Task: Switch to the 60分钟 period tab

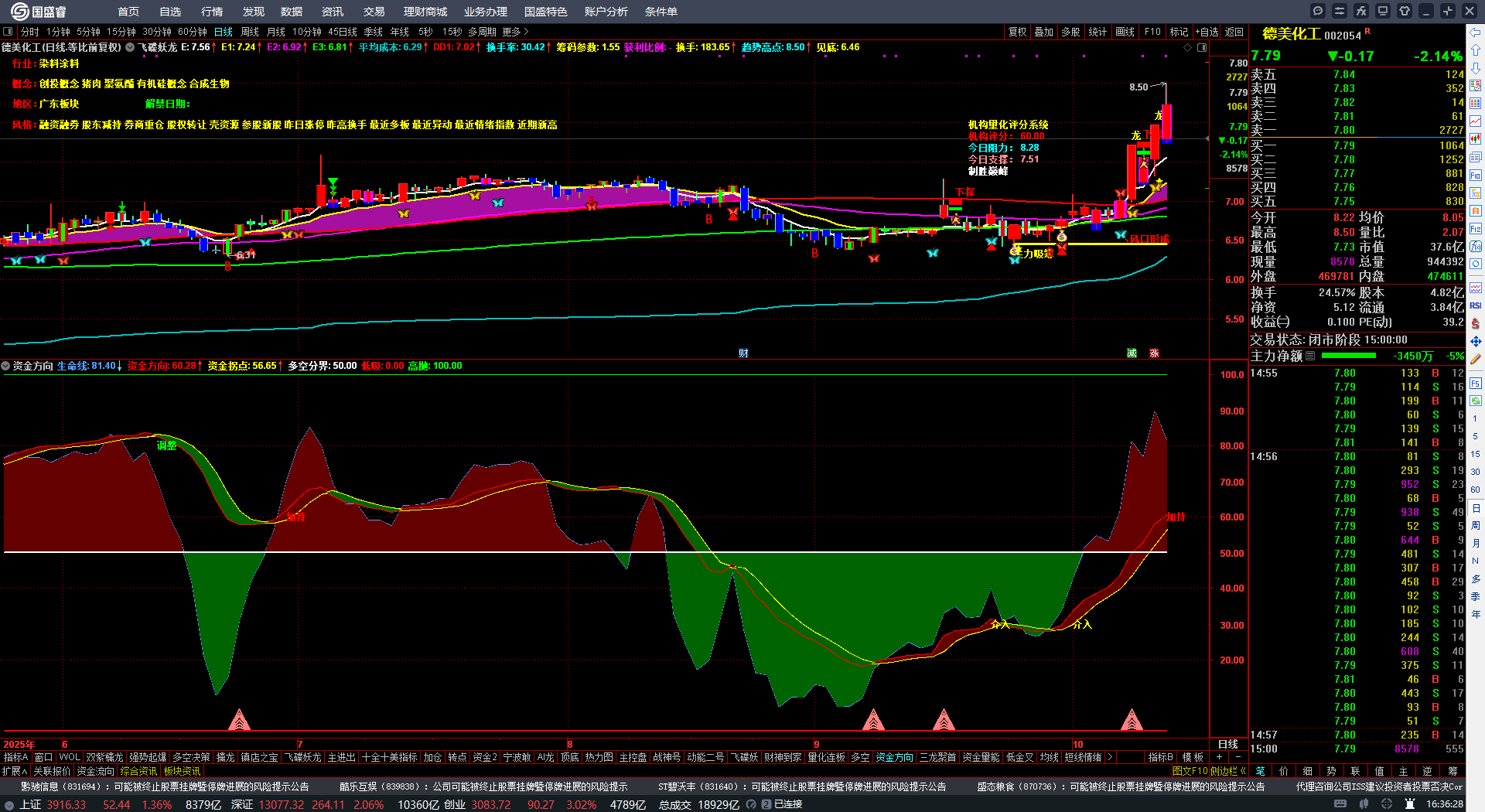Action: [193, 32]
